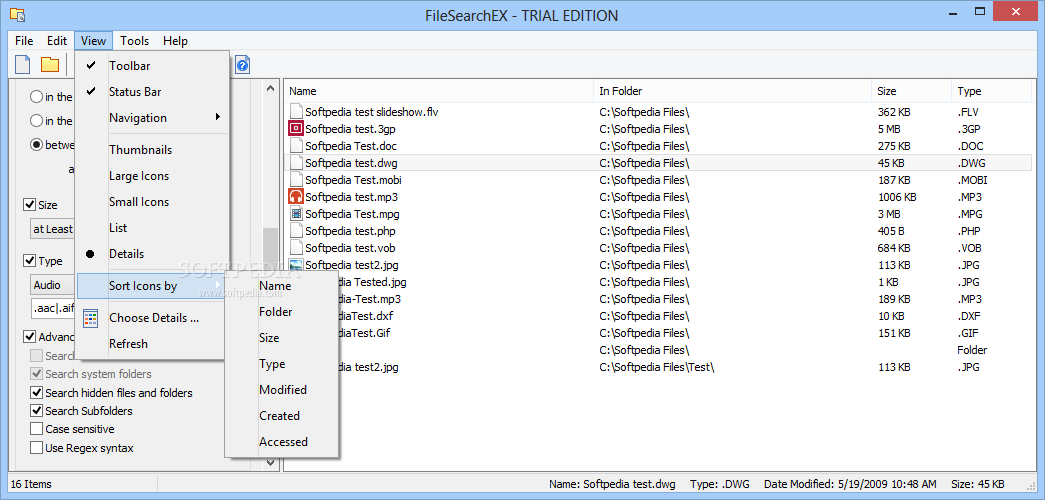Expand the Navigation submenu
Viewport: 1045px width, 500px height.
click(x=152, y=118)
